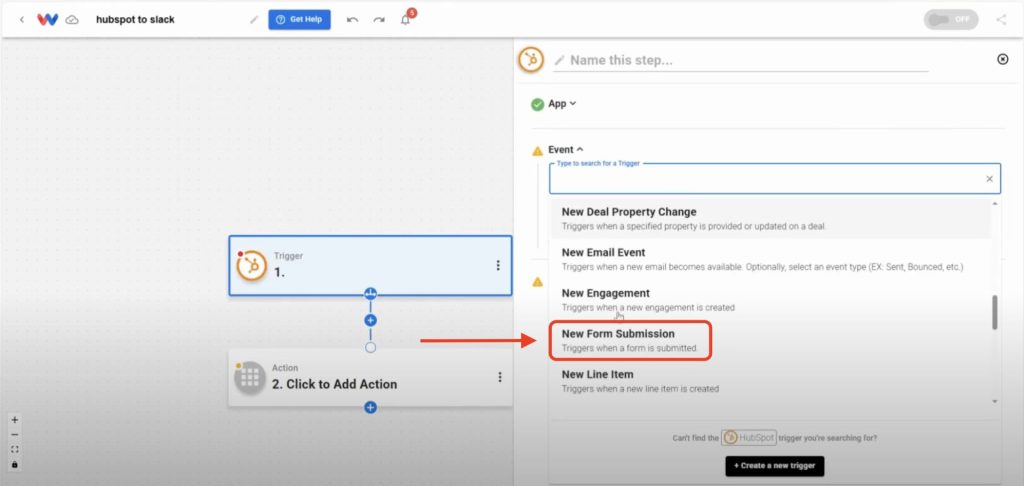Click the list scroll up arrow
Image resolution: width=1024 pixels, height=486 pixels.
[995, 204]
